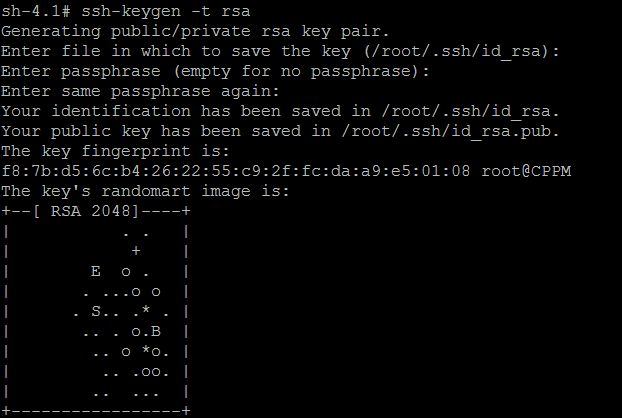Click the 'randomart image is' line

click(x=145, y=191)
